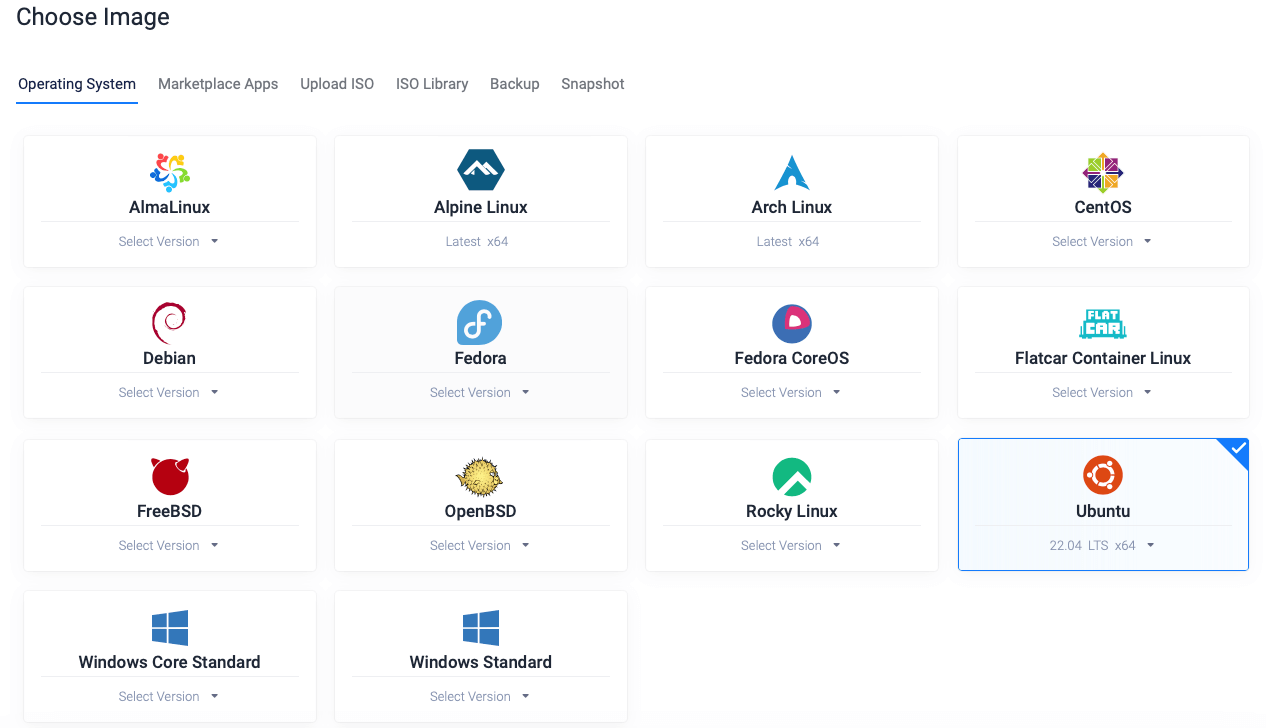Select the Fedora CoreOS logo icon
The height and width of the screenshot is (728, 1266).
click(792, 324)
